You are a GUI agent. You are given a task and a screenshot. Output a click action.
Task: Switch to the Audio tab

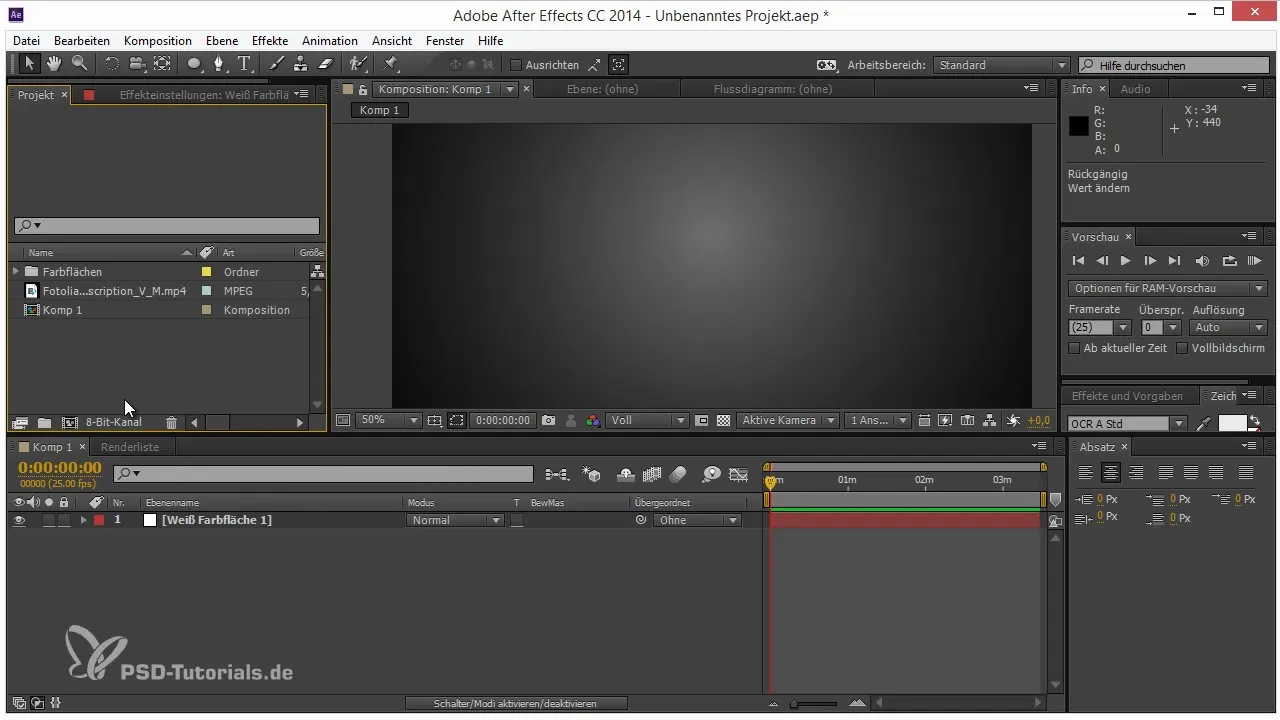pyautogui.click(x=1135, y=89)
